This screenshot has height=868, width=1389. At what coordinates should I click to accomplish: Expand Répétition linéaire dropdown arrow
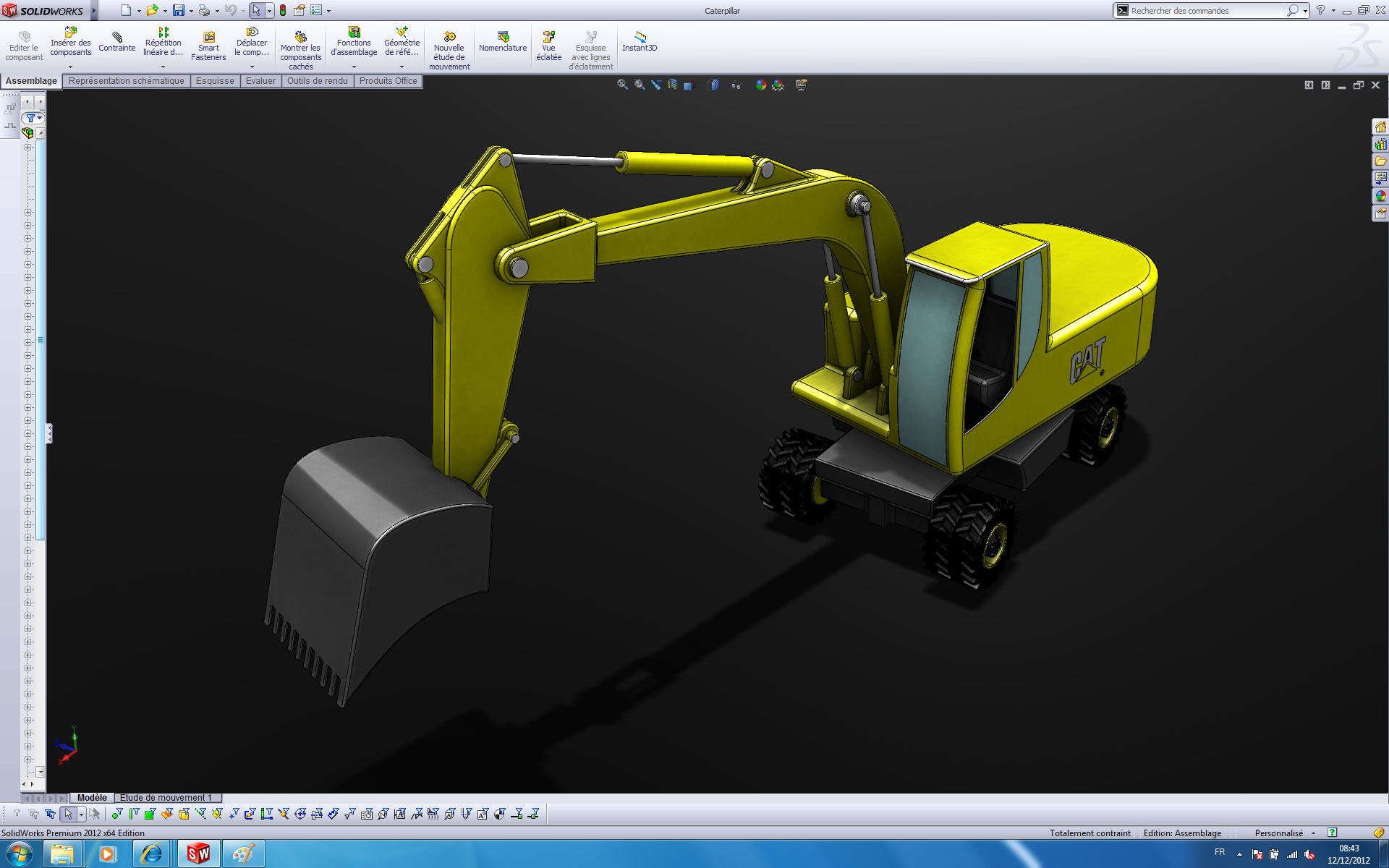[x=163, y=67]
